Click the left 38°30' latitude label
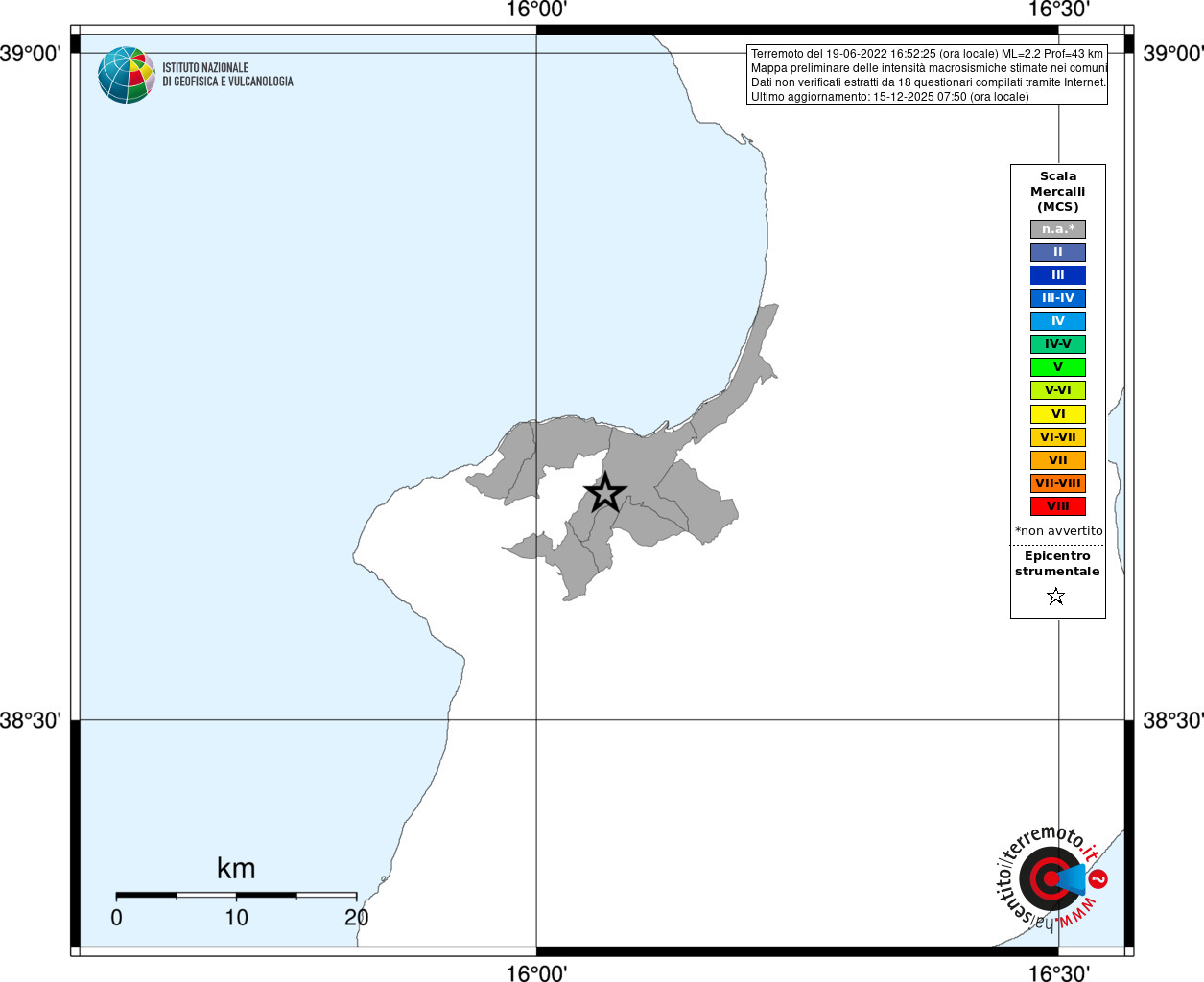 tap(31, 720)
